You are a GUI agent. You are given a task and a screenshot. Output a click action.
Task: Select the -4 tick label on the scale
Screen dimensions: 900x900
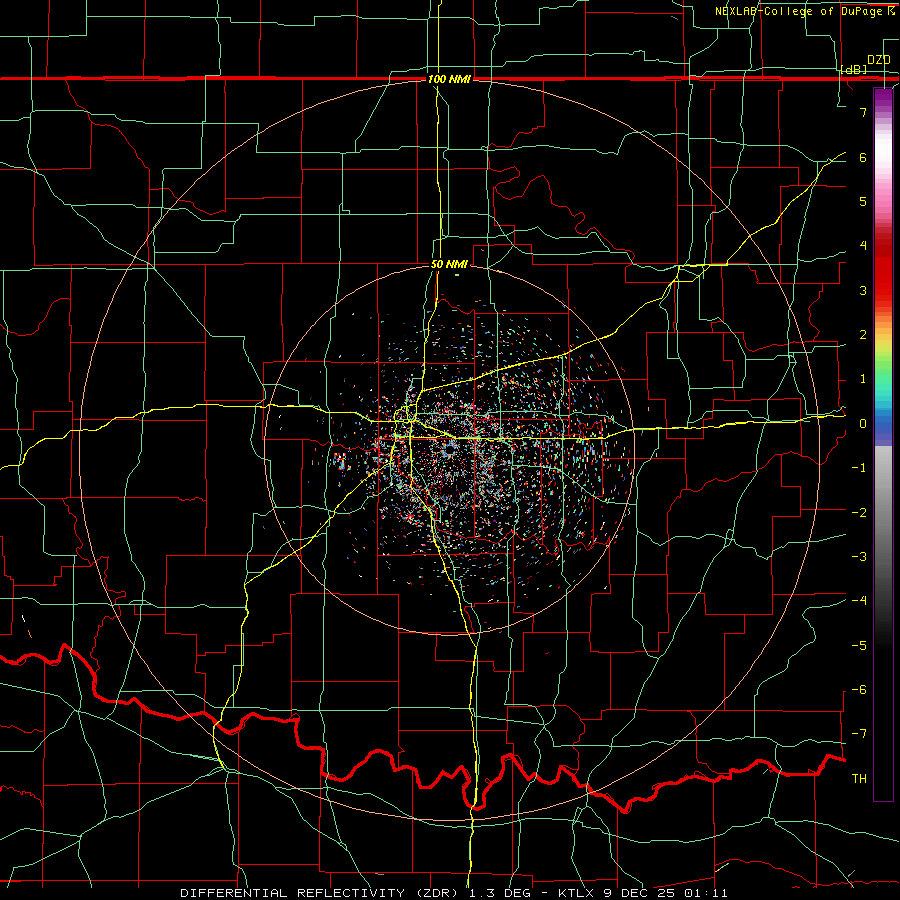(859, 601)
